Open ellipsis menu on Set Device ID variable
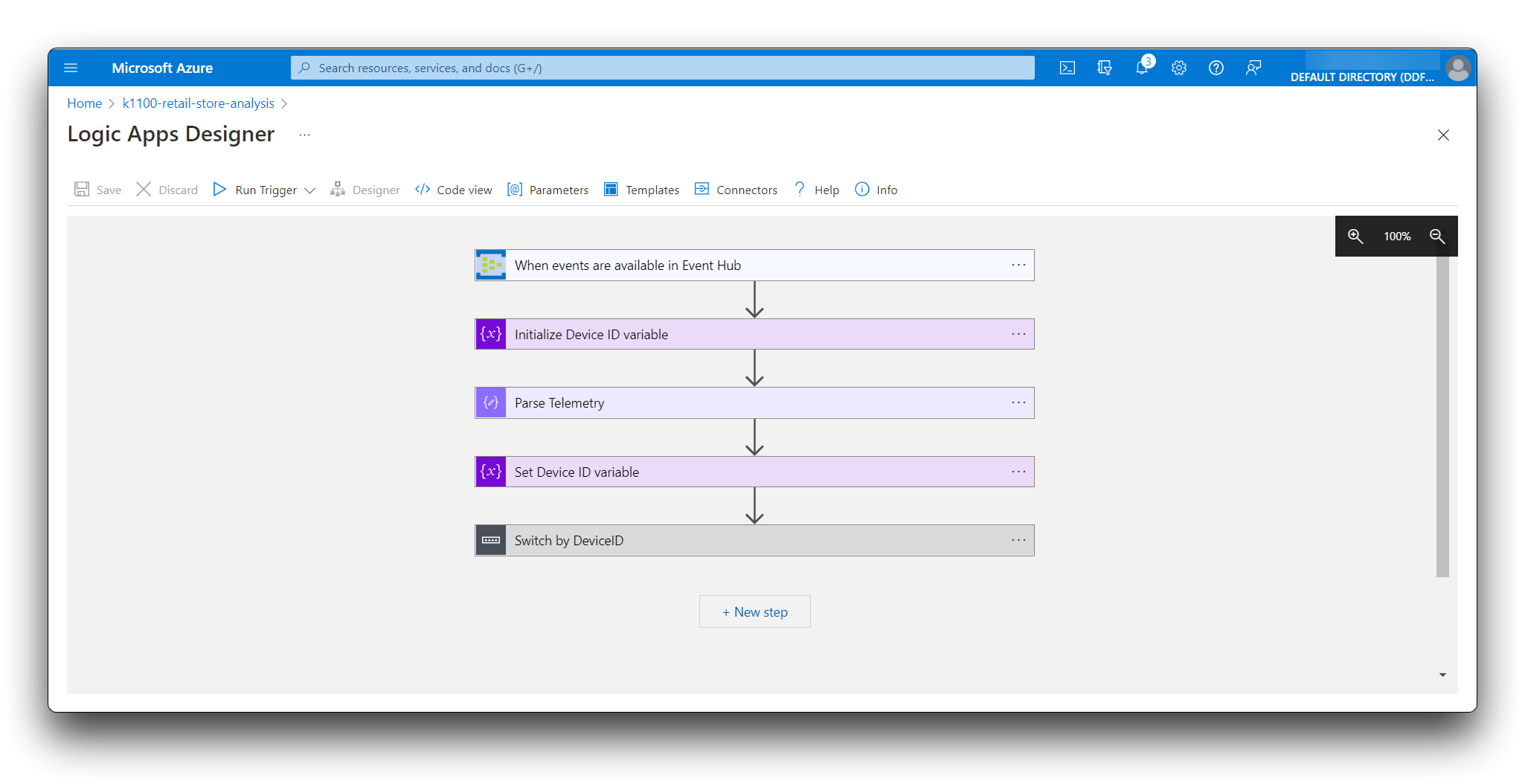 point(1018,472)
